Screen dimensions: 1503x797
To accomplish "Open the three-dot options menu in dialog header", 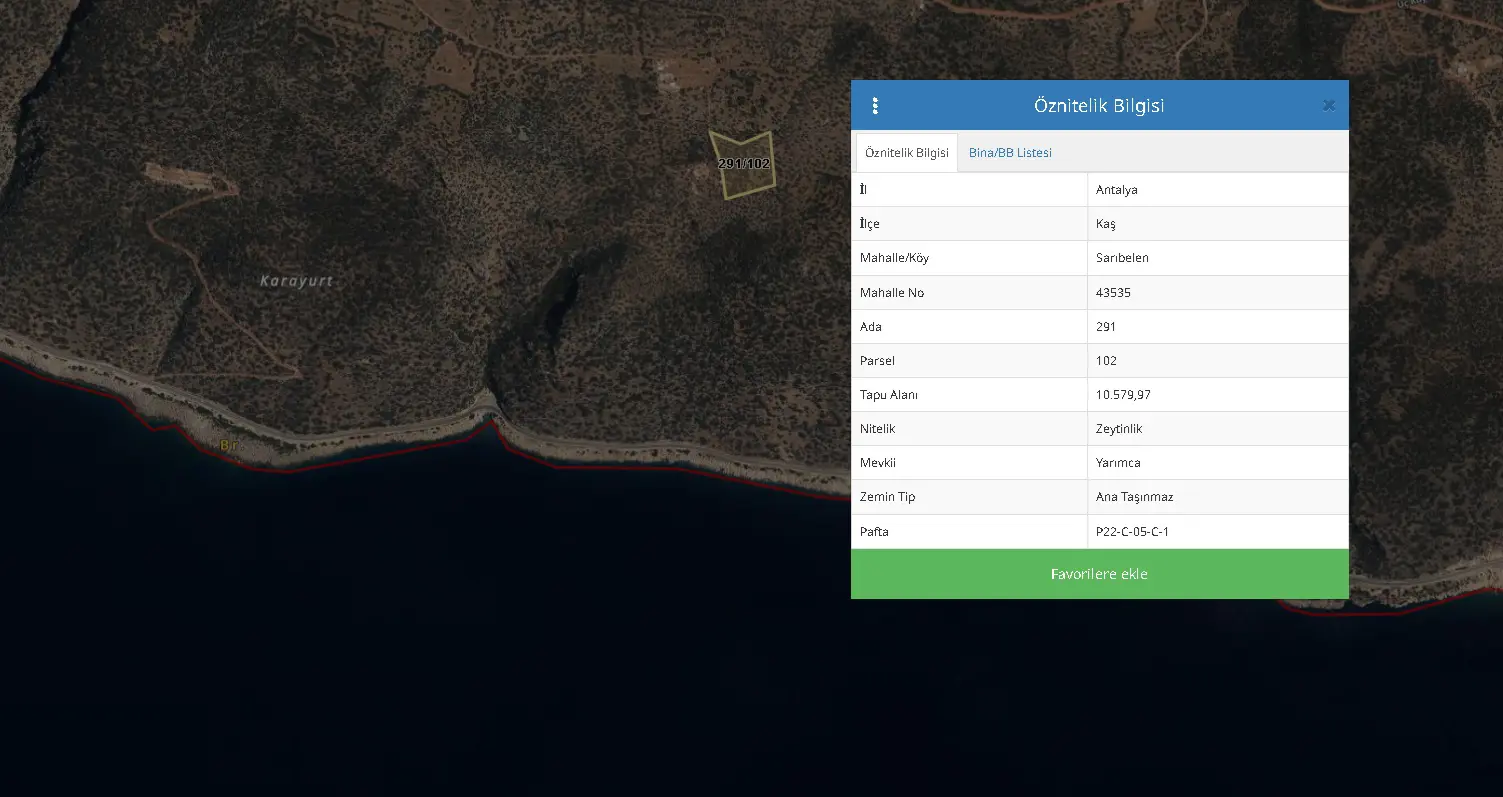I will point(875,106).
